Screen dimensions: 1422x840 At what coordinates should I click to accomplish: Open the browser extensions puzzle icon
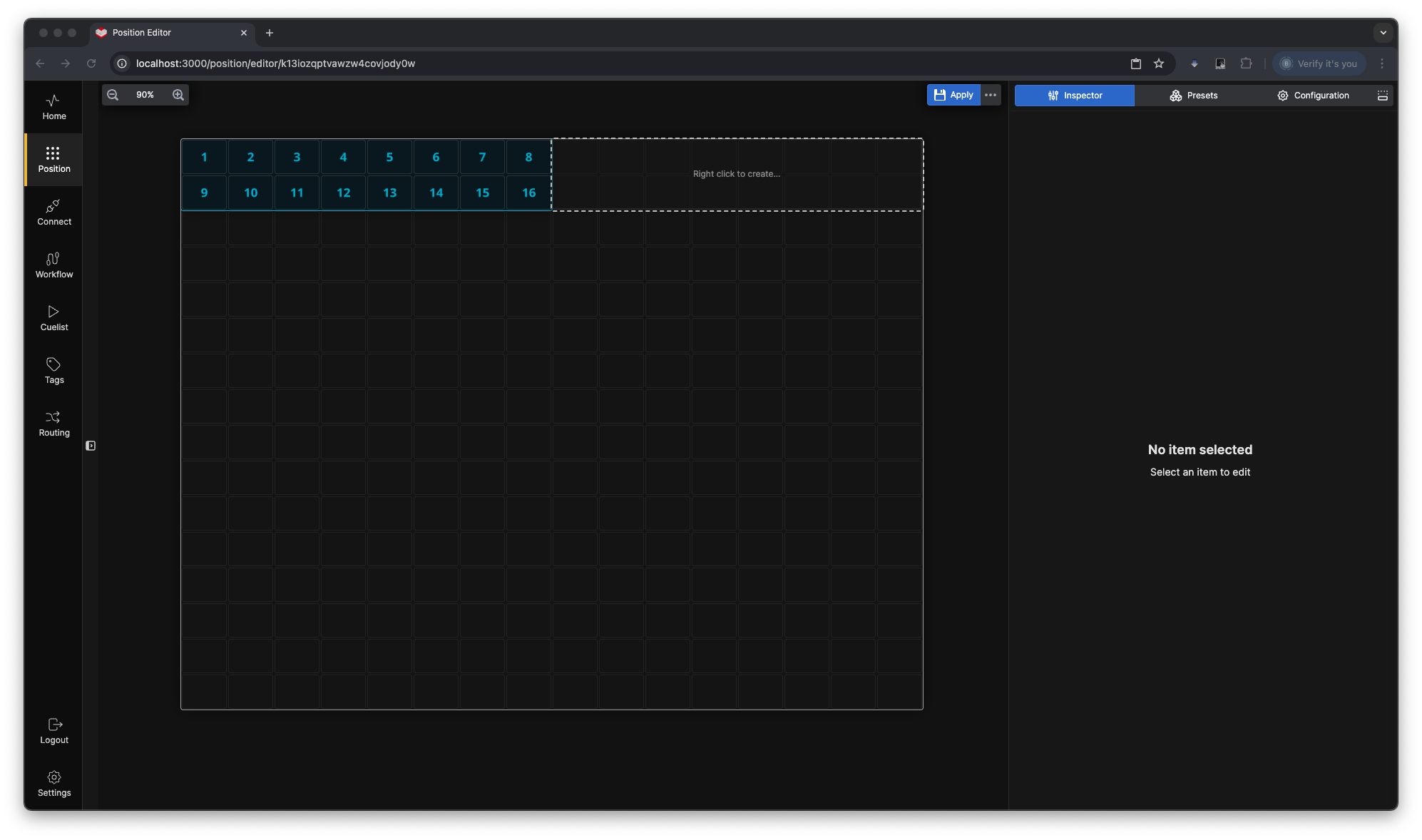click(x=1246, y=63)
